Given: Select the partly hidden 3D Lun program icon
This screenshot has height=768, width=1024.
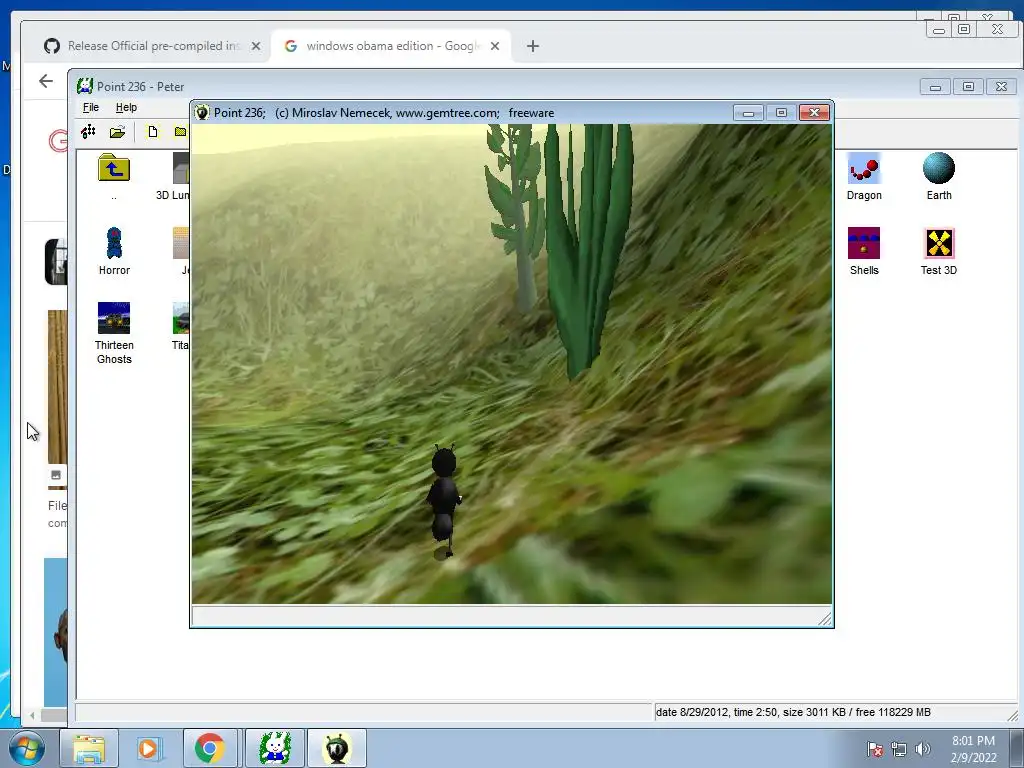Looking at the screenshot, I should pos(181,168).
